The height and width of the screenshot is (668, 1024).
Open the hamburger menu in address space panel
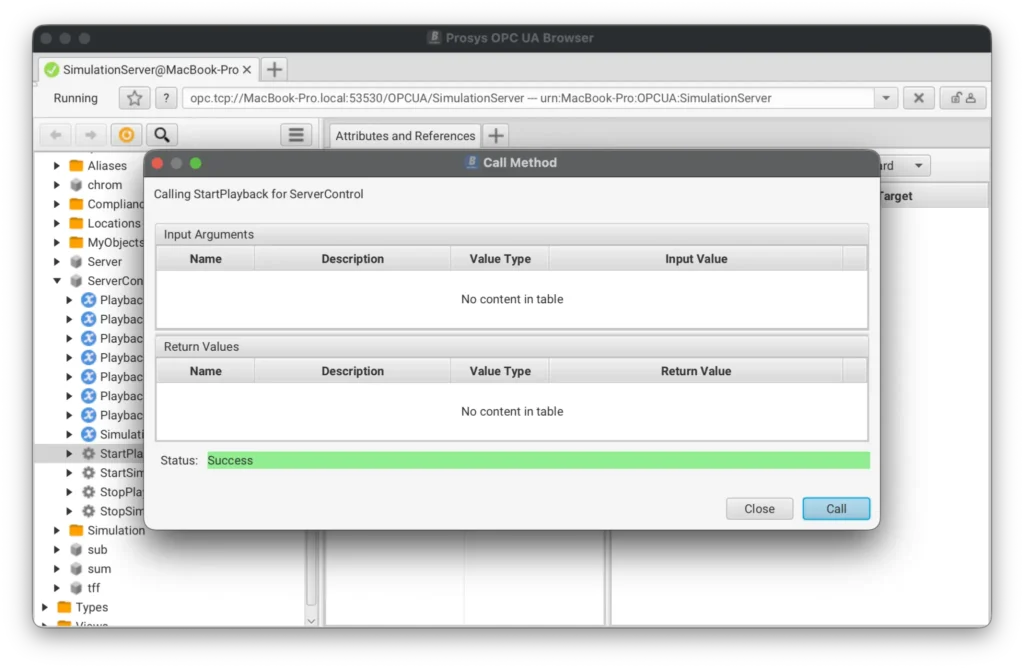coord(296,135)
